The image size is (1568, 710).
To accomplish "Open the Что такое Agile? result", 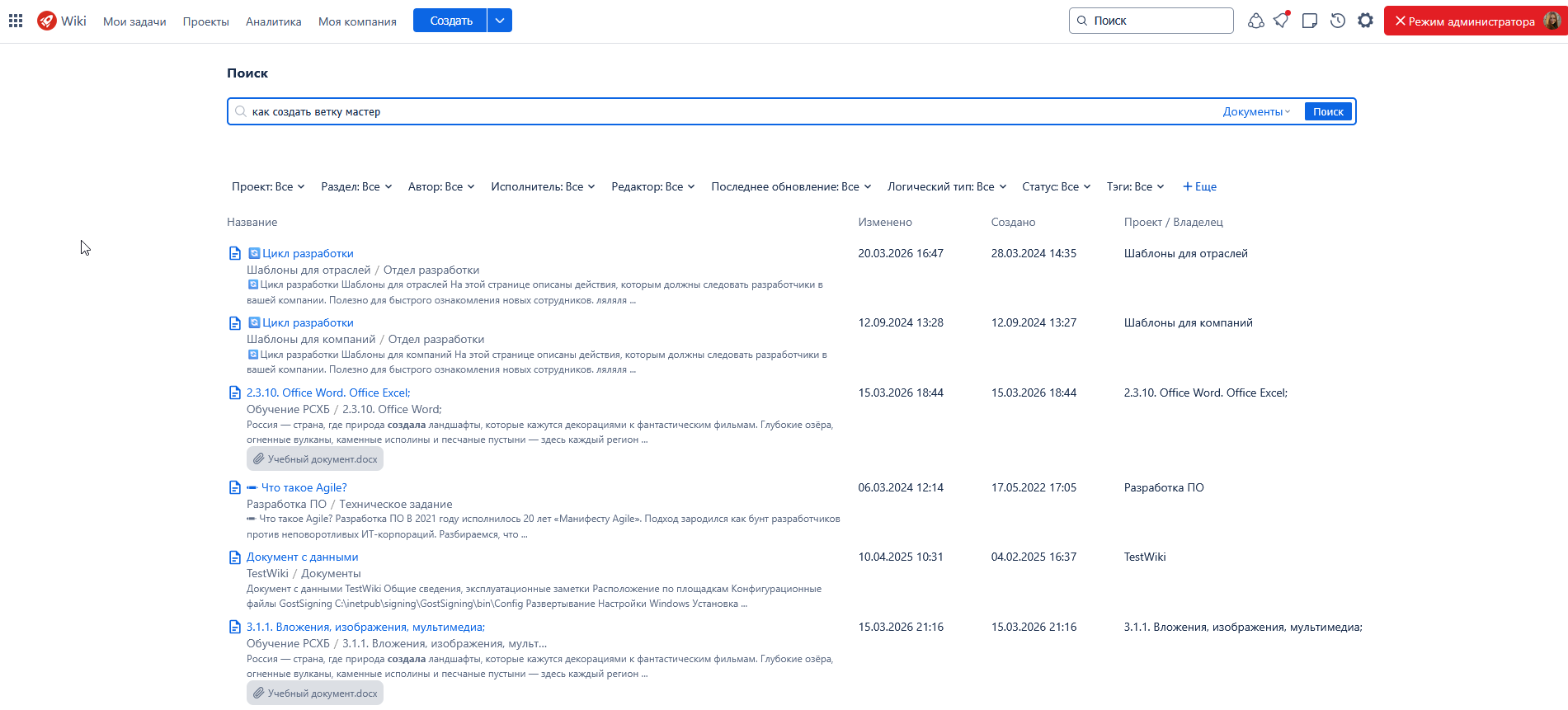I will pos(304,487).
